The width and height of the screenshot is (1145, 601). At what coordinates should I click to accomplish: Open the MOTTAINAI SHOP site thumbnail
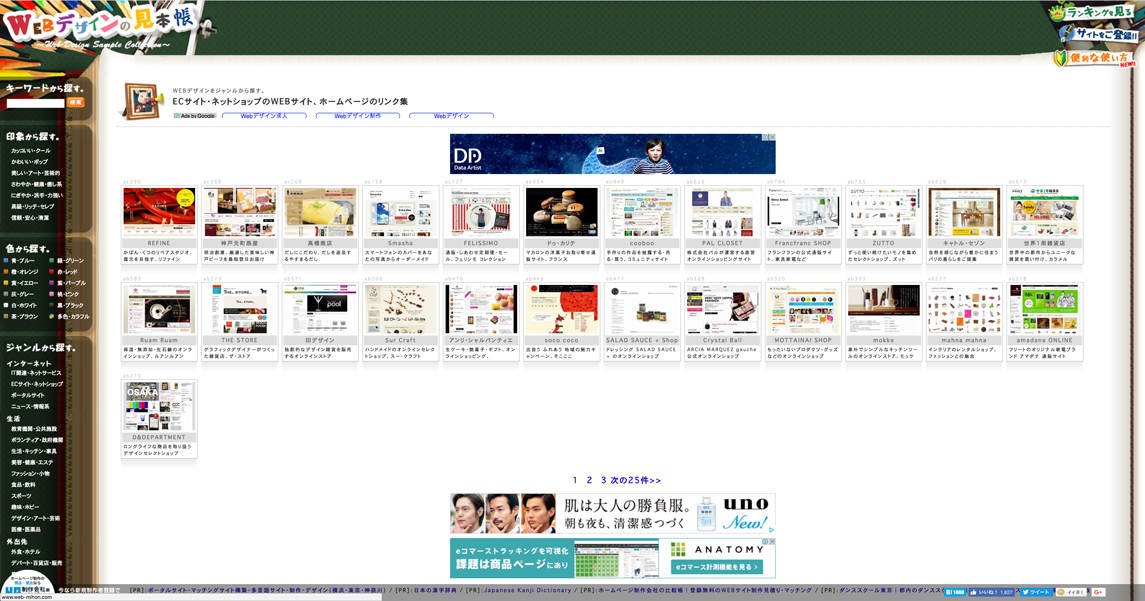point(803,309)
